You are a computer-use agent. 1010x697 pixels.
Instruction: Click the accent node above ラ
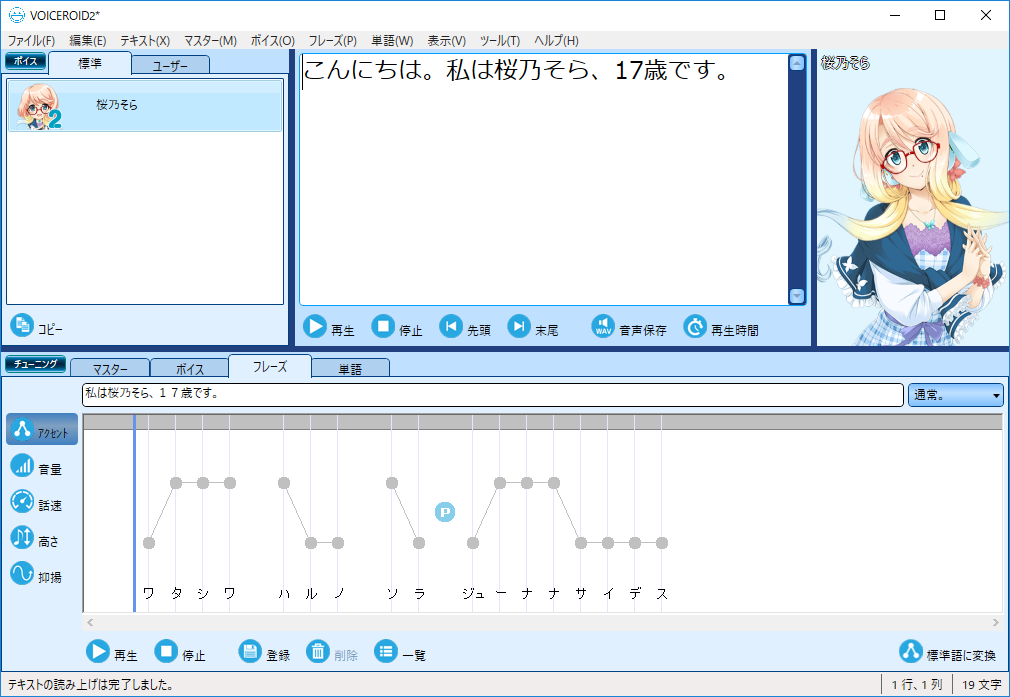[419, 543]
